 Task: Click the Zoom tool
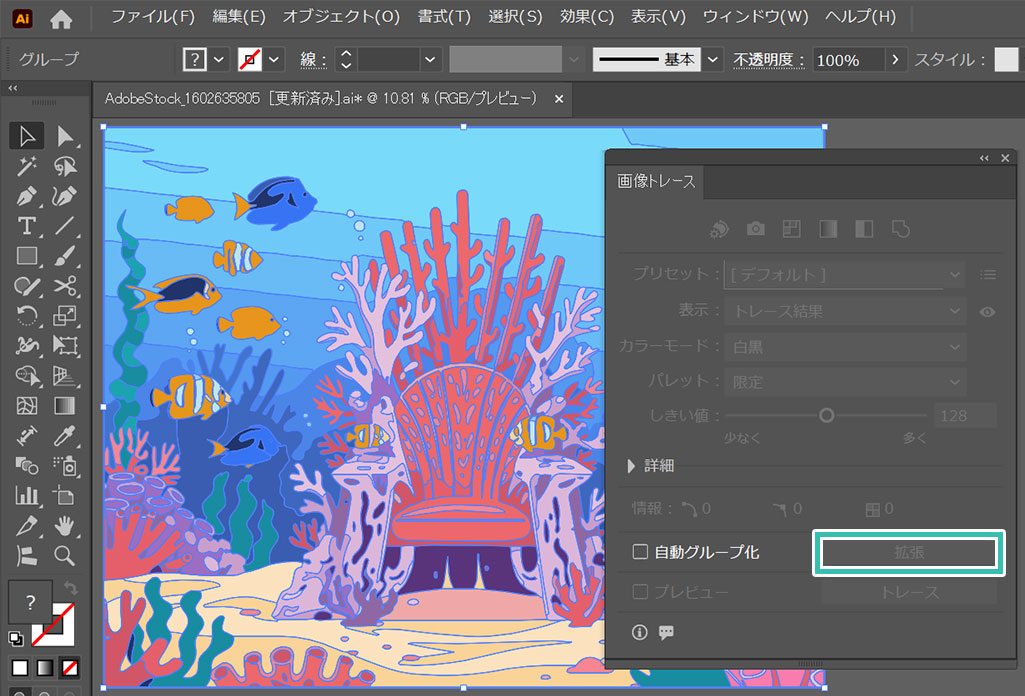tap(65, 555)
